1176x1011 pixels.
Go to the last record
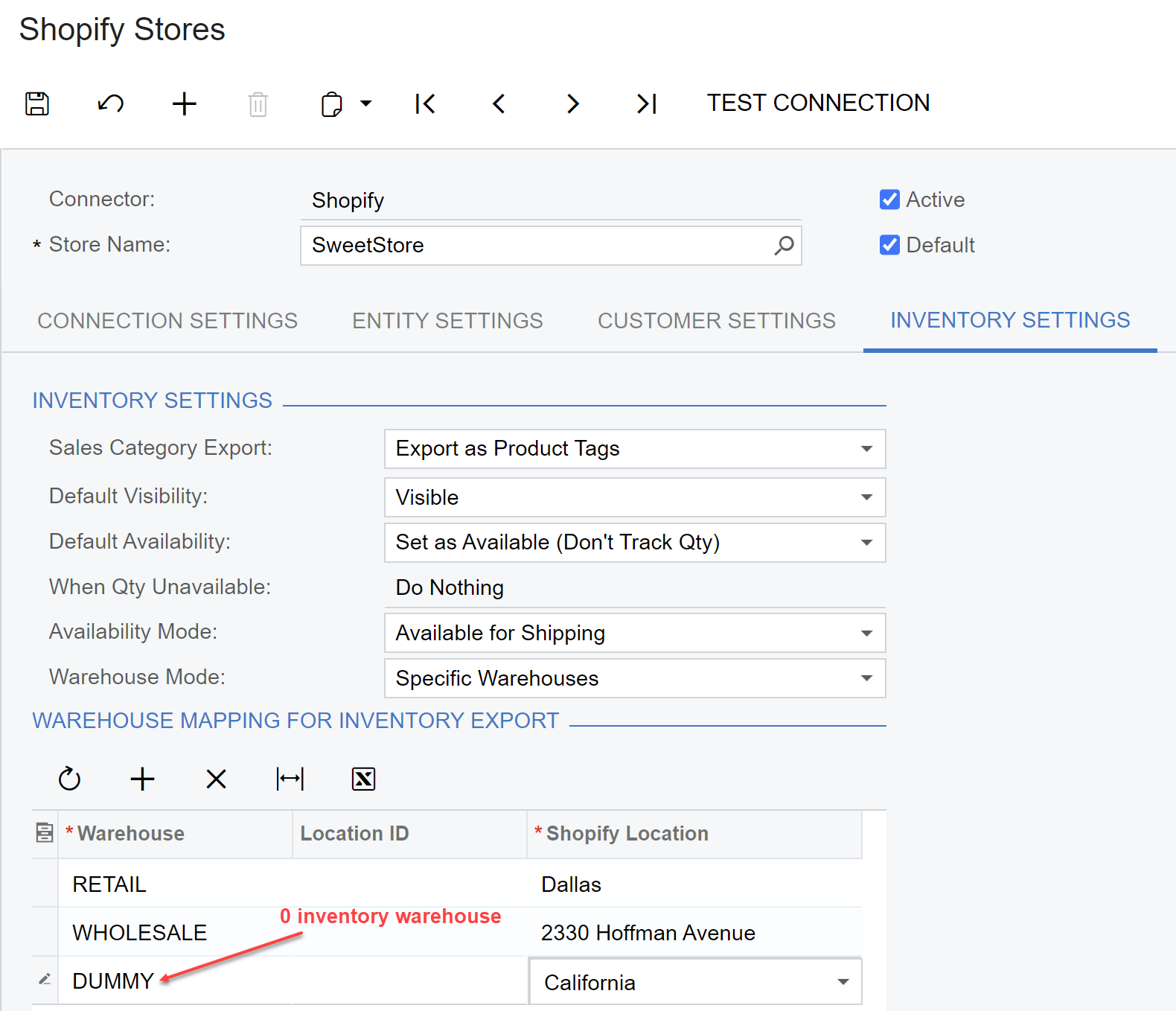646,103
